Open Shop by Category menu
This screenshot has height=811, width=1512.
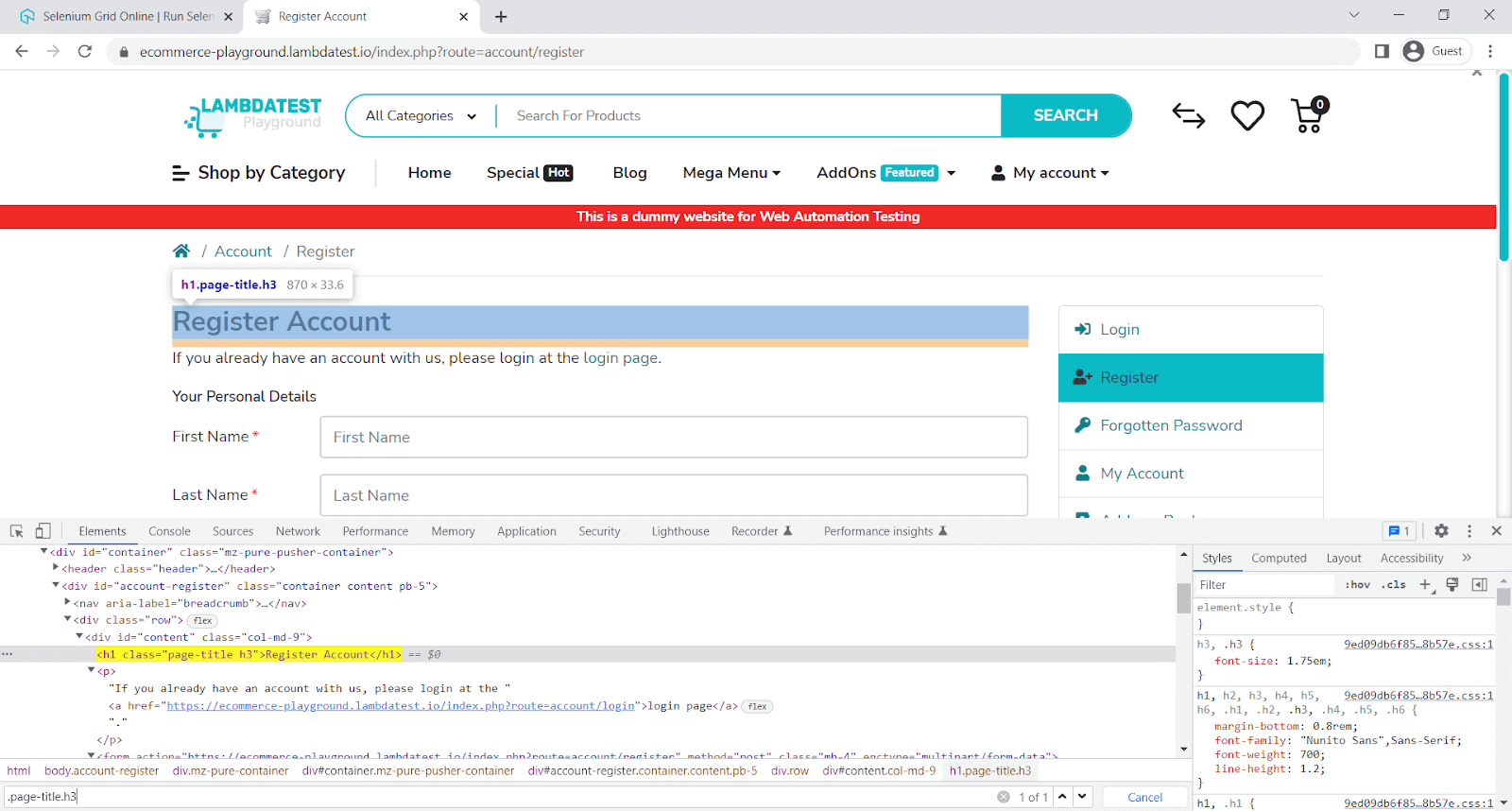[x=258, y=173]
